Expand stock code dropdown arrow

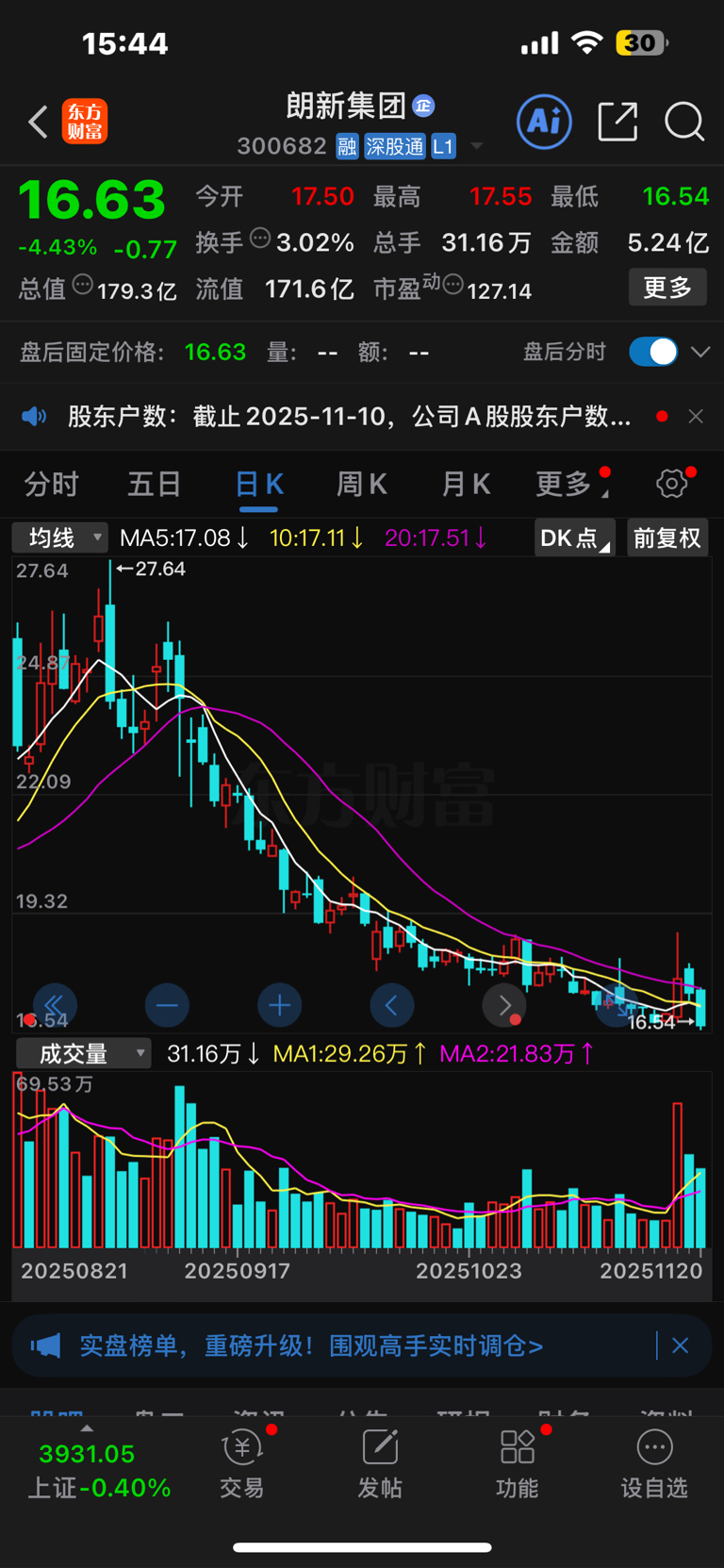476,146
